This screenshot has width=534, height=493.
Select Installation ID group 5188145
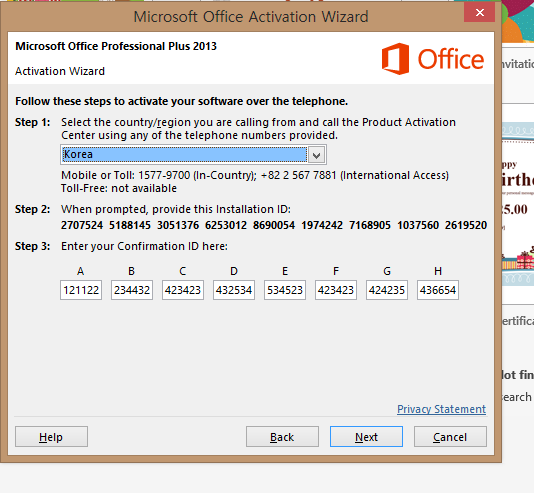point(130,225)
